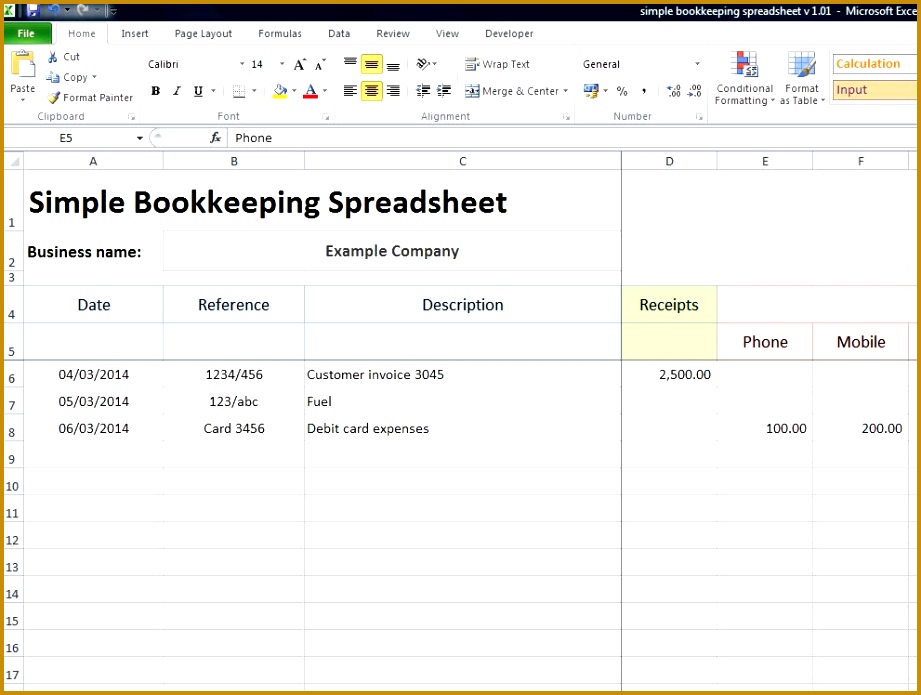Increase font size with Grow Font
This screenshot has width=921, height=695.
click(x=300, y=64)
